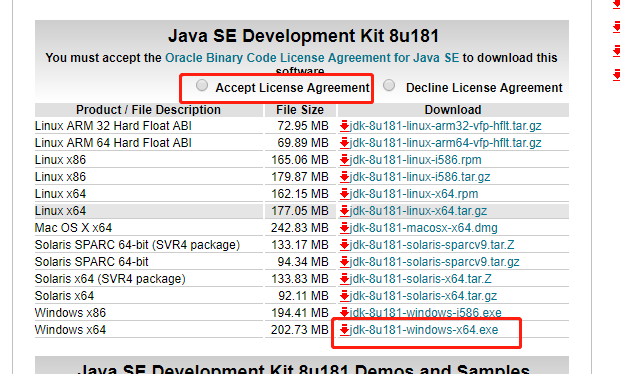Click download arrow icon beside linux-x64.tar.gz
The height and width of the screenshot is (374, 620).
point(344,211)
